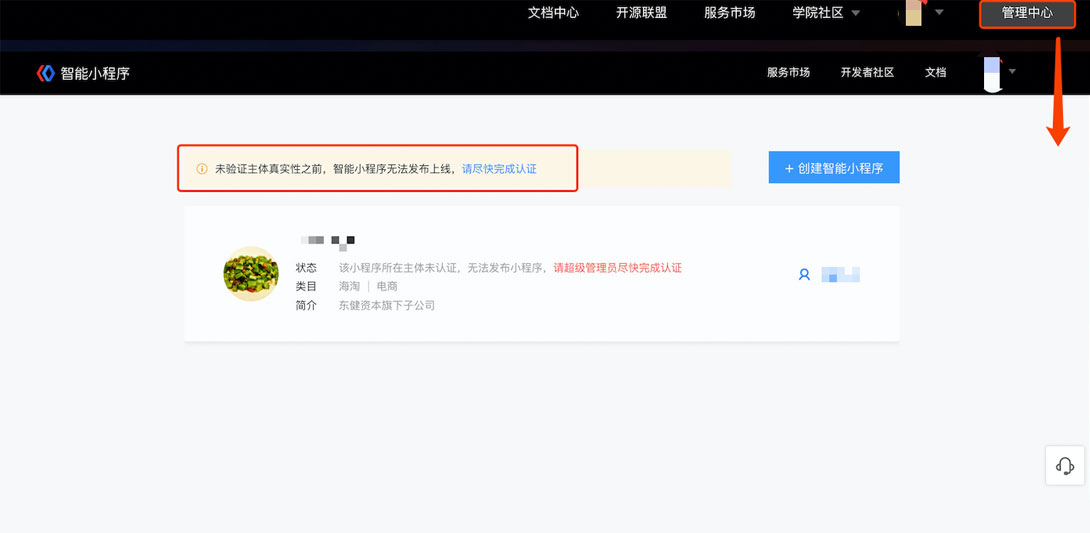This screenshot has height=533, width=1090.
Task: Open the headset customer service widget
Action: tap(1064, 466)
